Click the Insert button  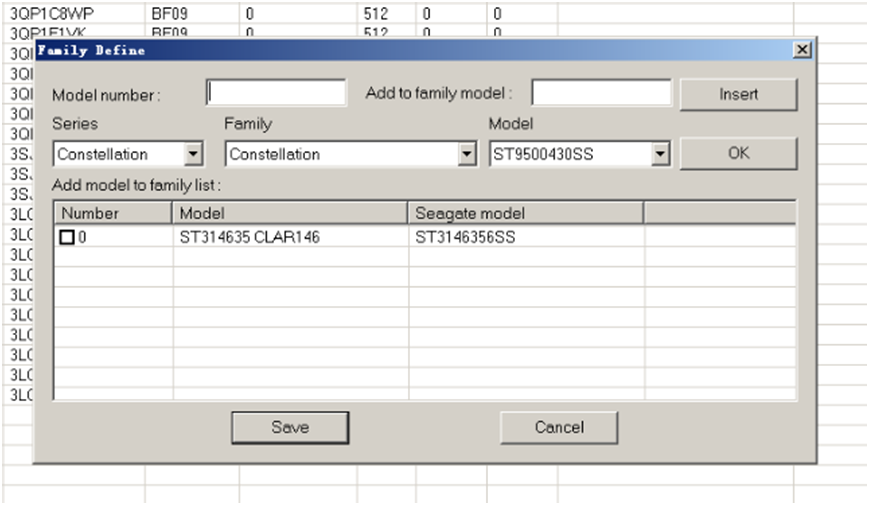(739, 94)
